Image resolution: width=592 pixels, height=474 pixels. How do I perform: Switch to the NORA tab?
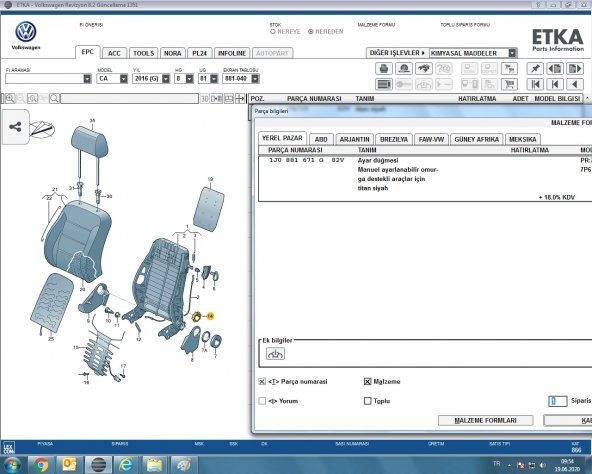[x=173, y=53]
